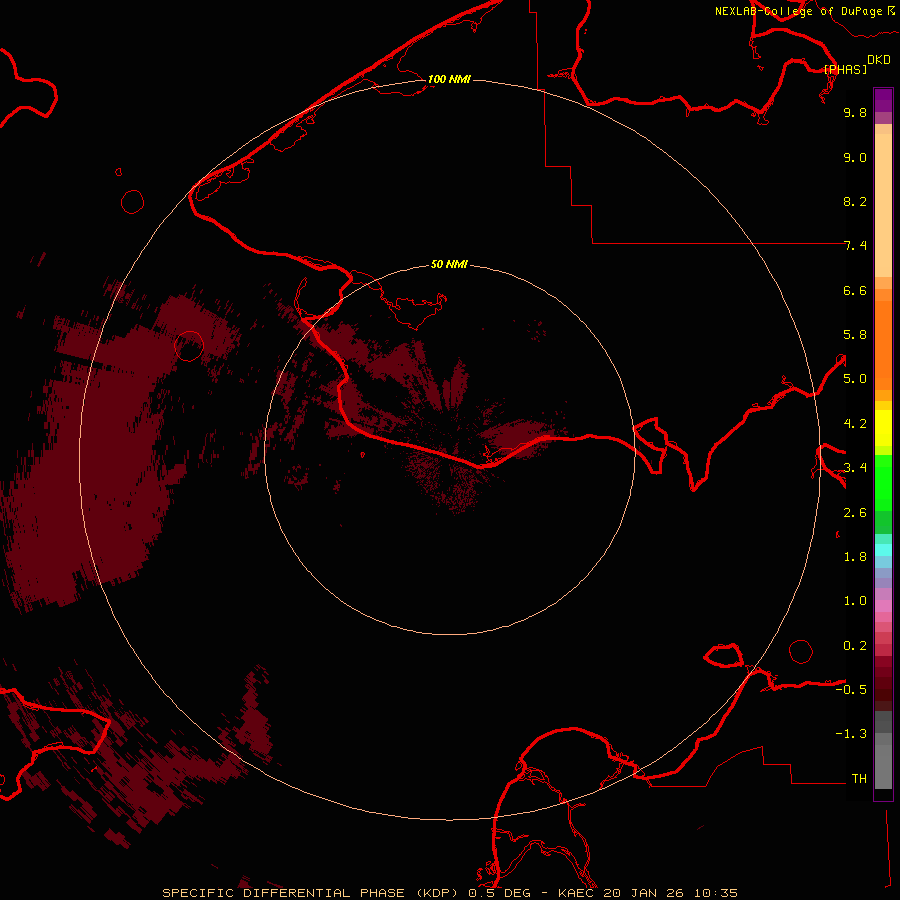This screenshot has height=900, width=900.
Task: Click the 9.8 value on color scale
Action: [x=855, y=112]
